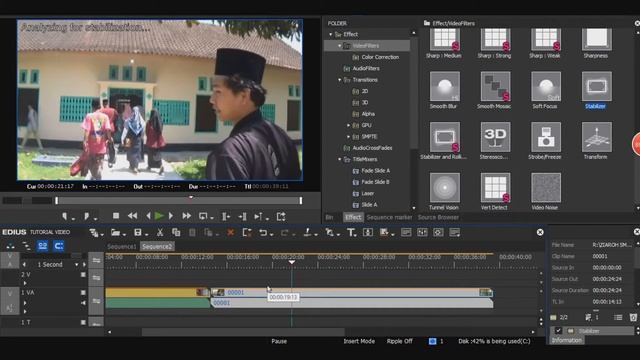Collapse the TitleMixers folder
The height and width of the screenshot is (360, 640).
(x=340, y=159)
